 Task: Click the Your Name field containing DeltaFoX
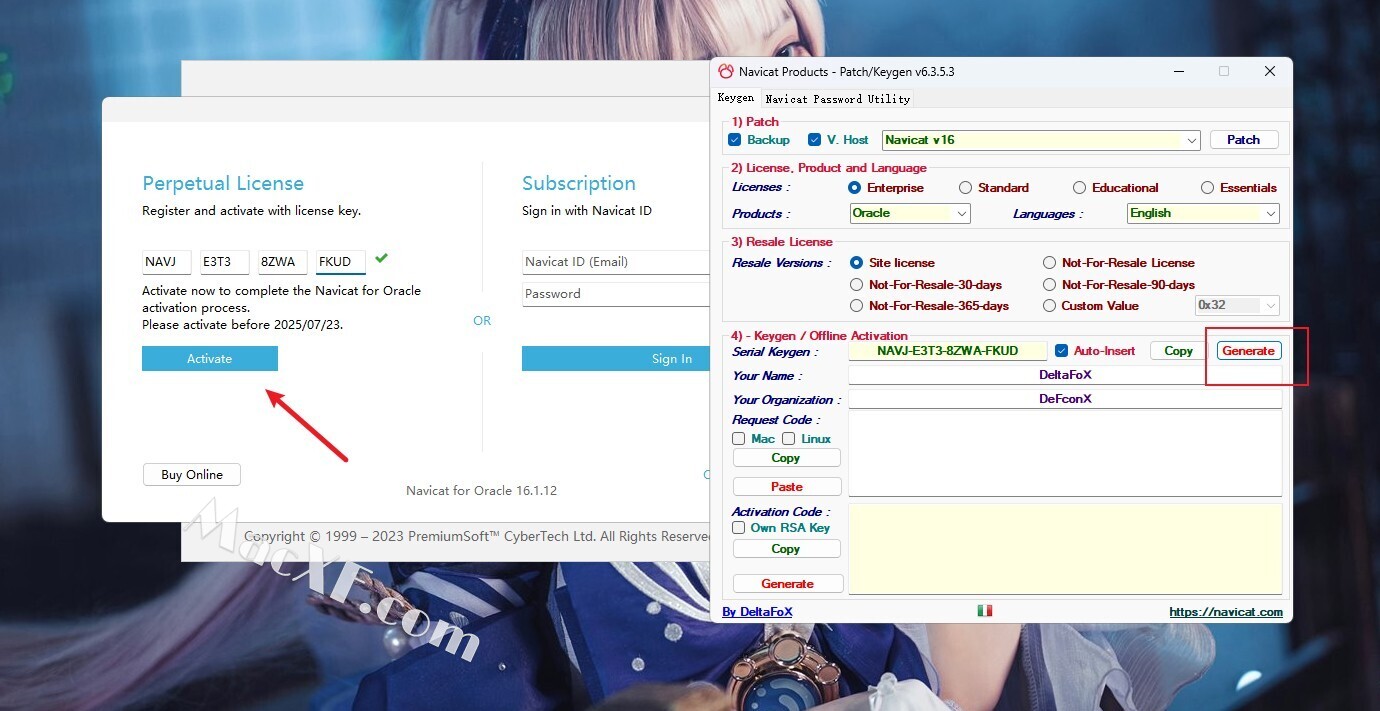point(1065,375)
